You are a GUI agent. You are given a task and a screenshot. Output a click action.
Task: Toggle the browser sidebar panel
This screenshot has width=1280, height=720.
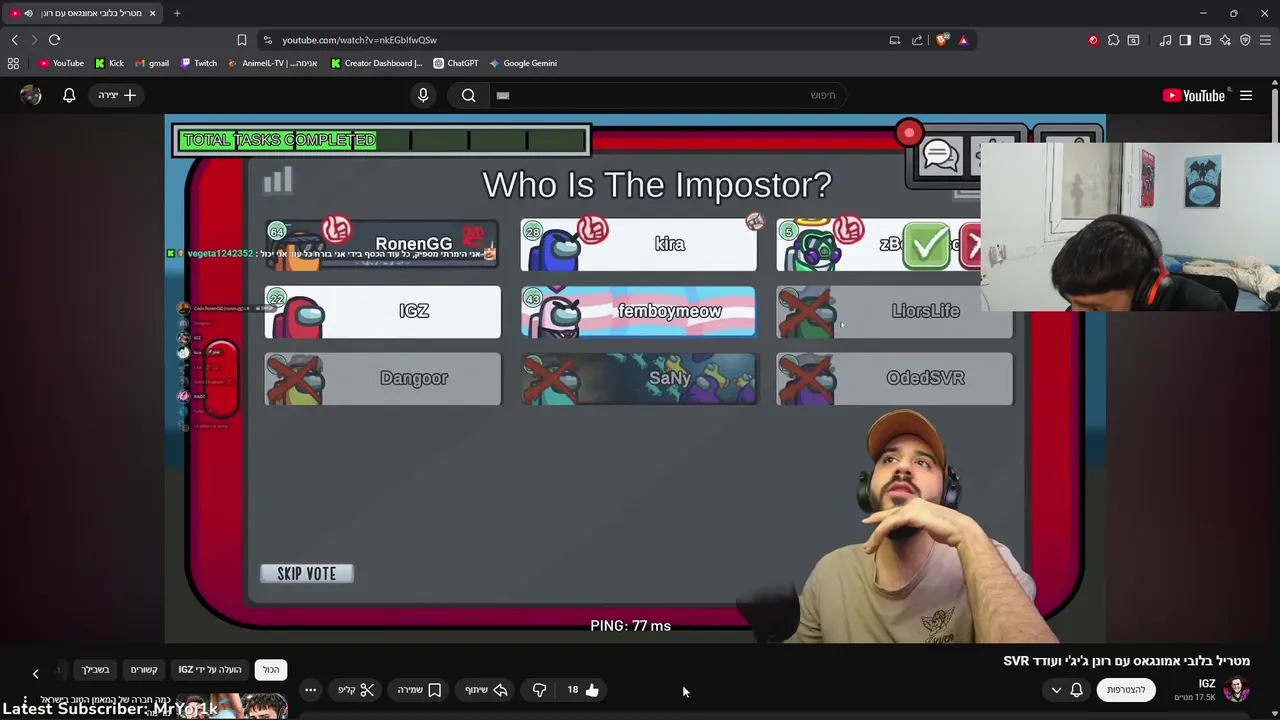(x=1185, y=40)
